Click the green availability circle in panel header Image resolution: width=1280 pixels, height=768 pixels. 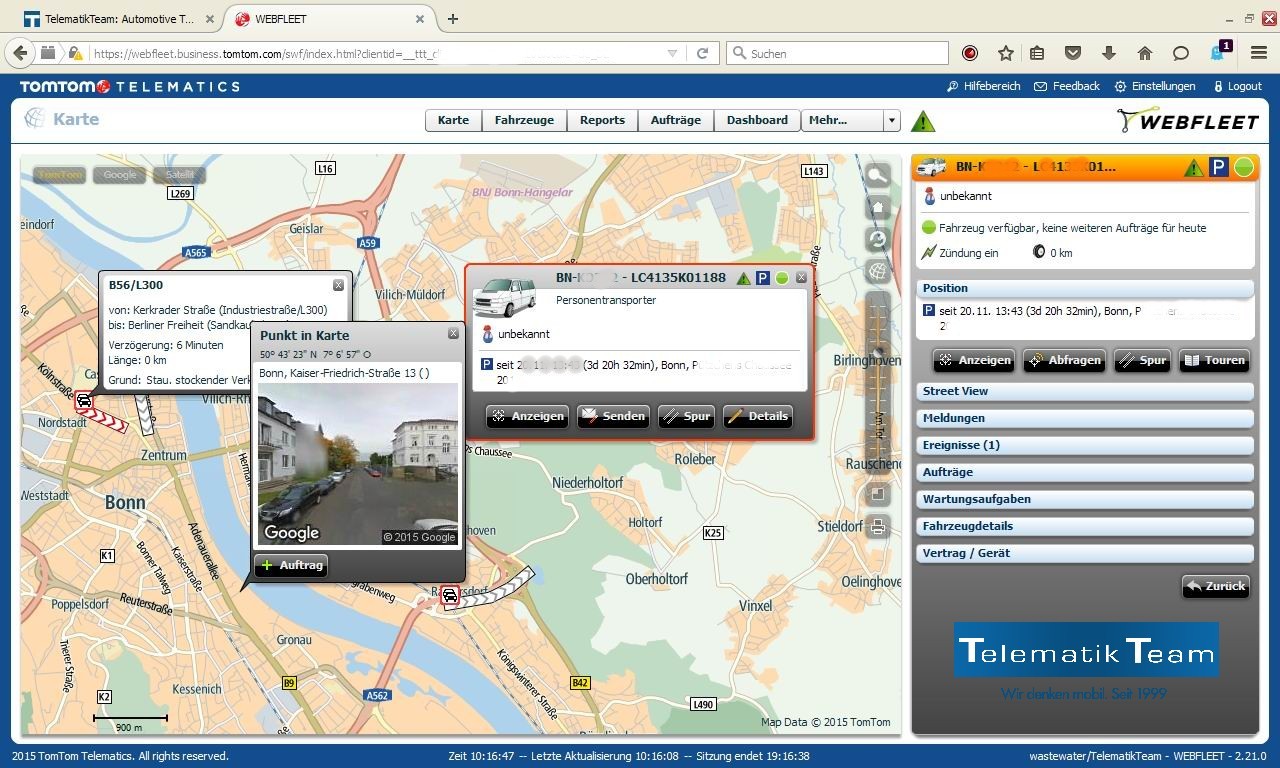click(x=1244, y=167)
